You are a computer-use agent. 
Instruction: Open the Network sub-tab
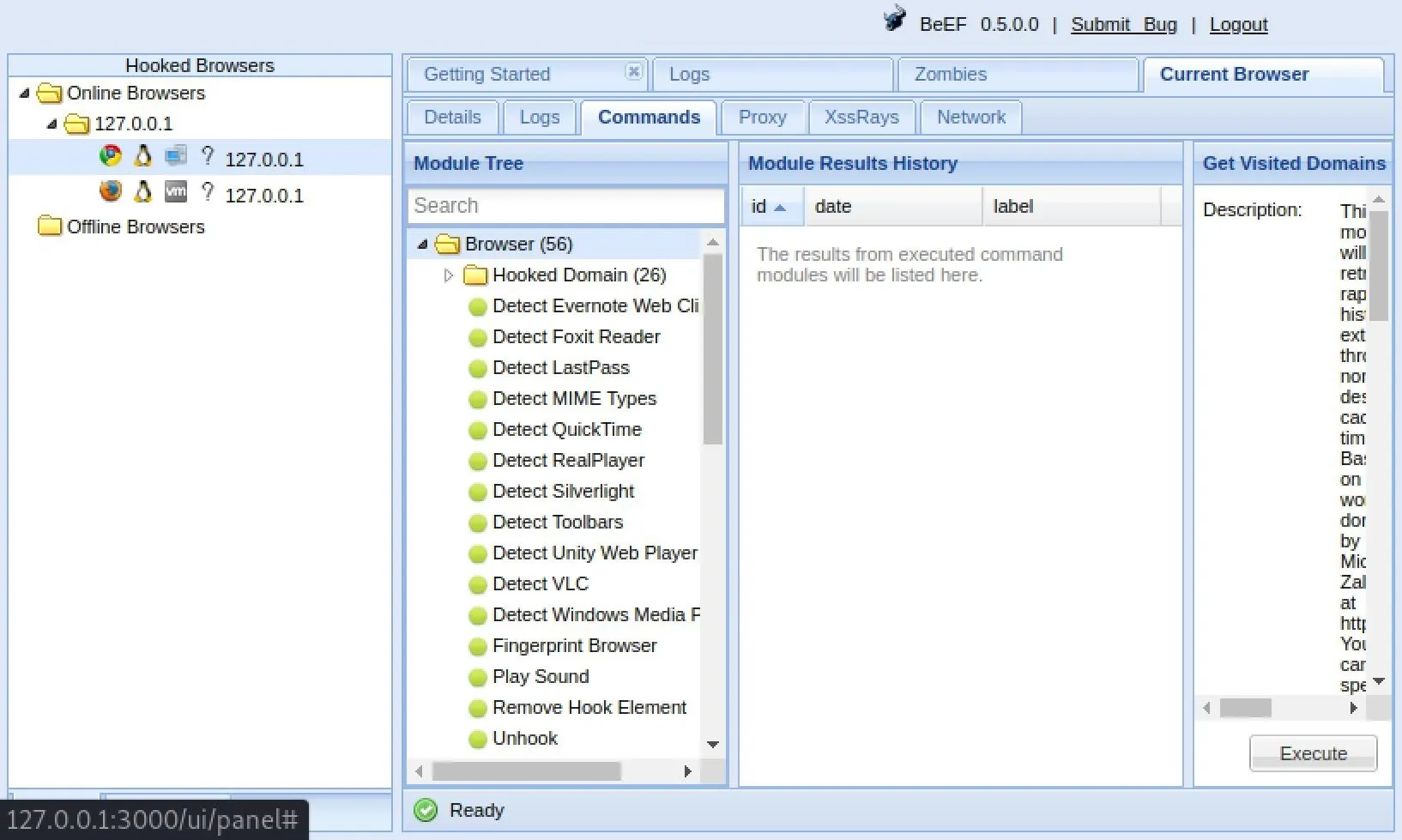971,118
